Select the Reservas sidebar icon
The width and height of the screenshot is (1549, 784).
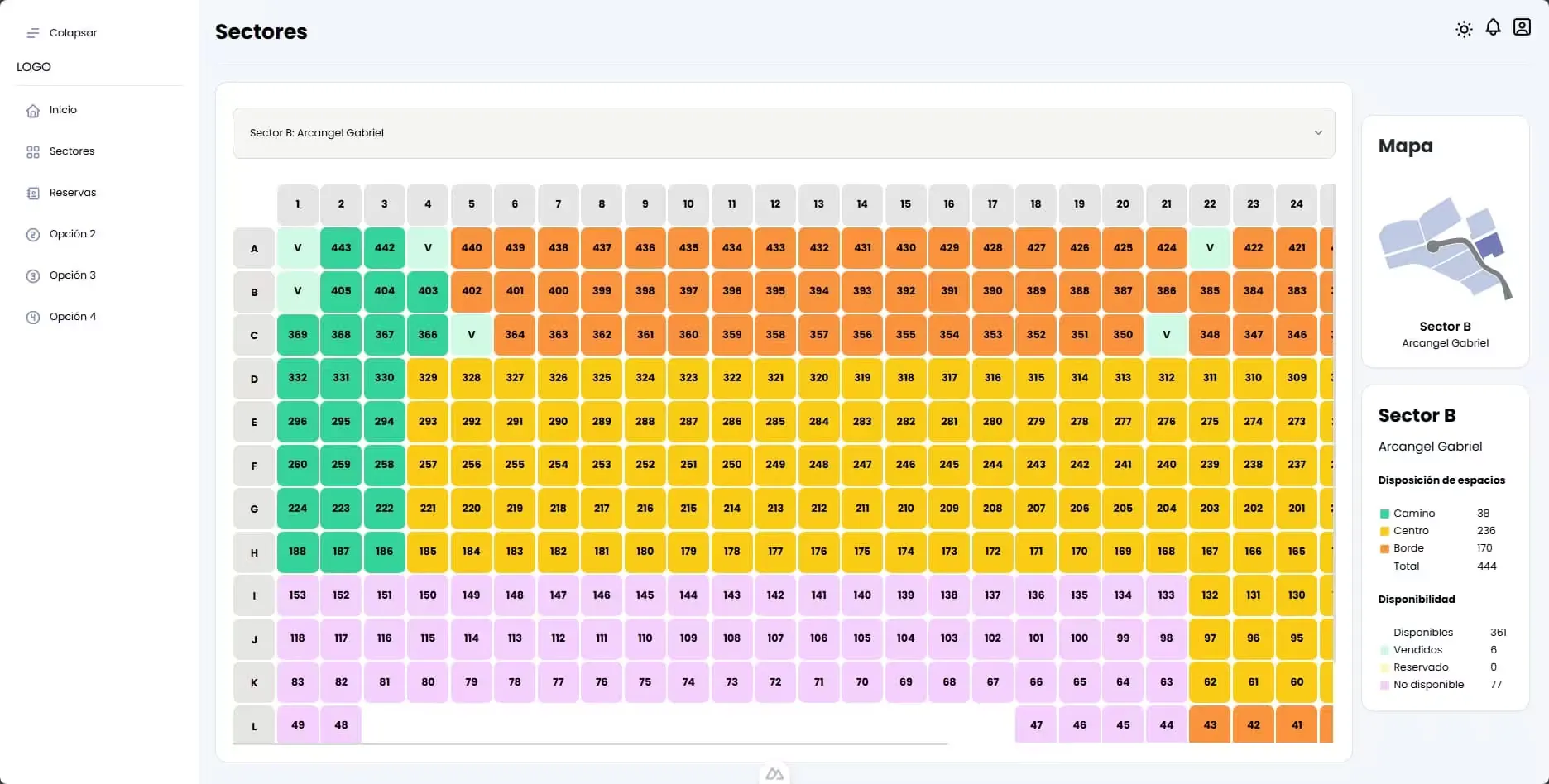(x=32, y=192)
